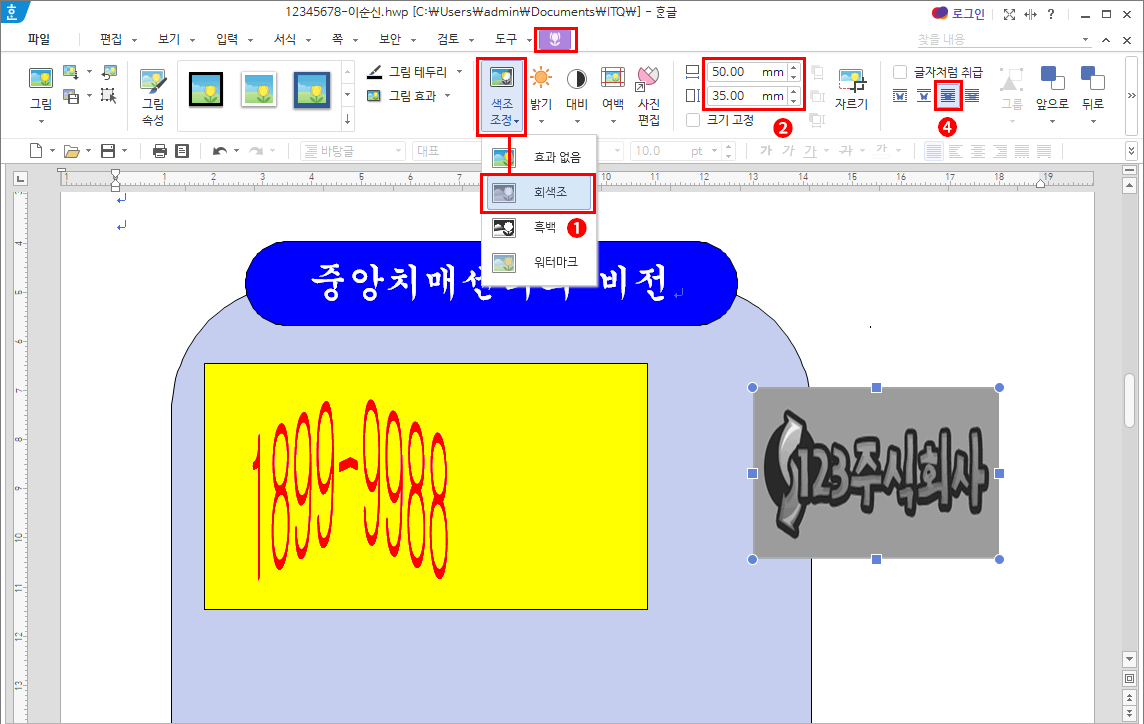This screenshot has width=1144, height=724.
Task: Open 그림 속성 picture properties
Action: [x=153, y=96]
